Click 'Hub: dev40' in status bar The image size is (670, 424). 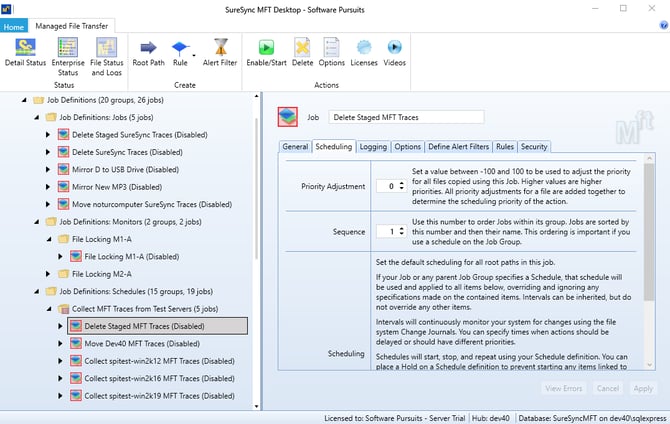click(x=491, y=418)
